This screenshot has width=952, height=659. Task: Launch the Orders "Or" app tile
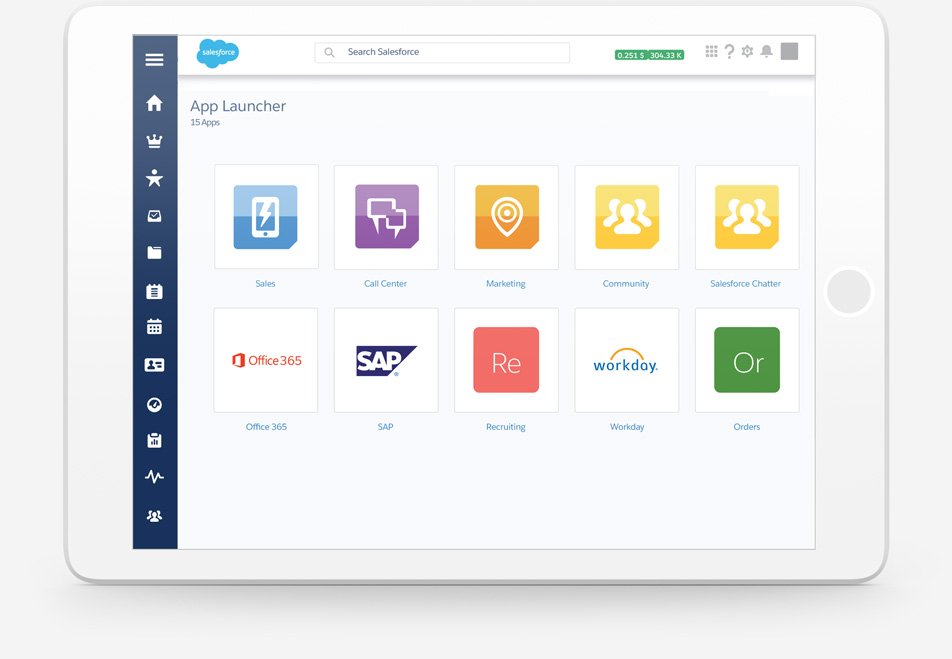click(747, 360)
